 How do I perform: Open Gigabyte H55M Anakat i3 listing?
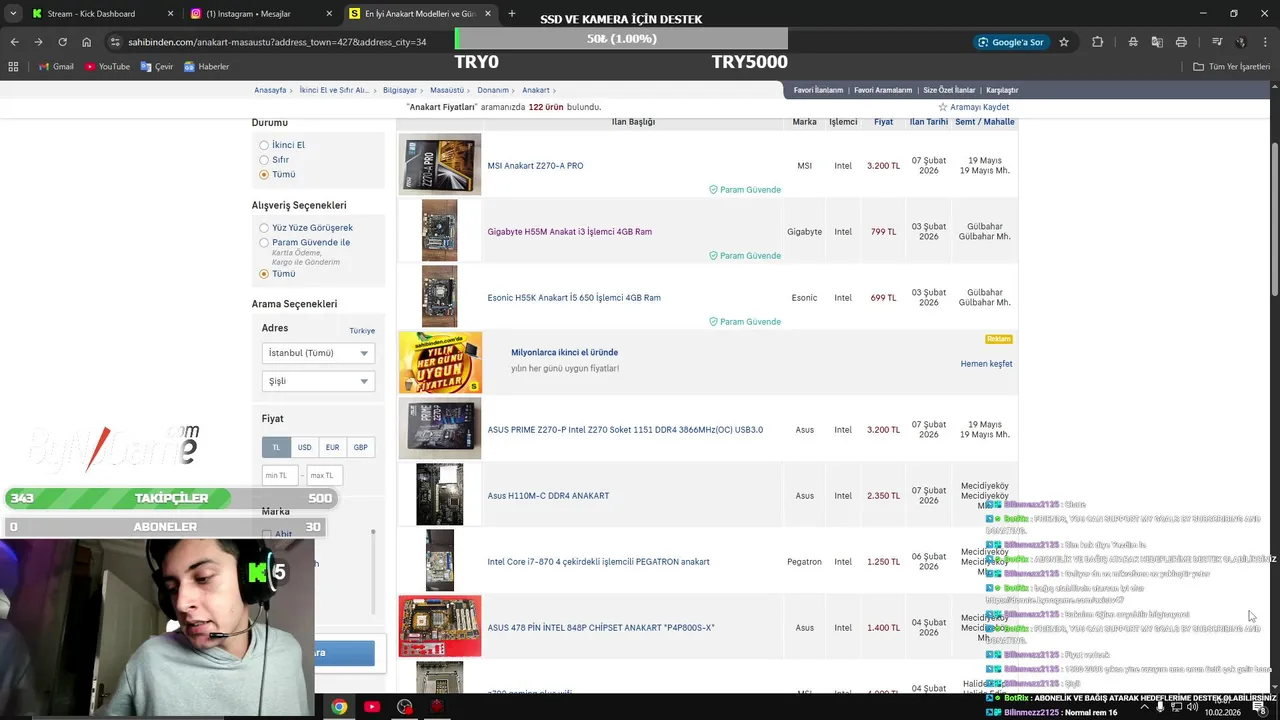(569, 232)
